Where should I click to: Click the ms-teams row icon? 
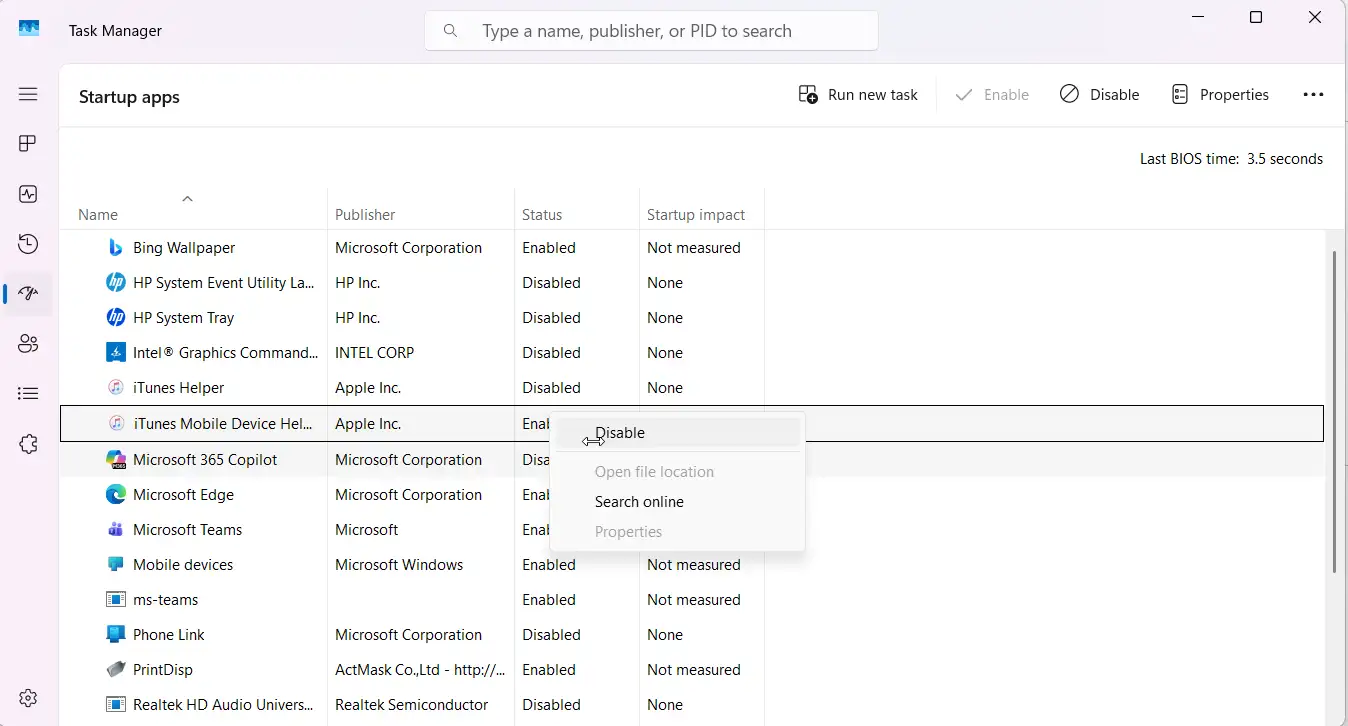click(x=116, y=599)
